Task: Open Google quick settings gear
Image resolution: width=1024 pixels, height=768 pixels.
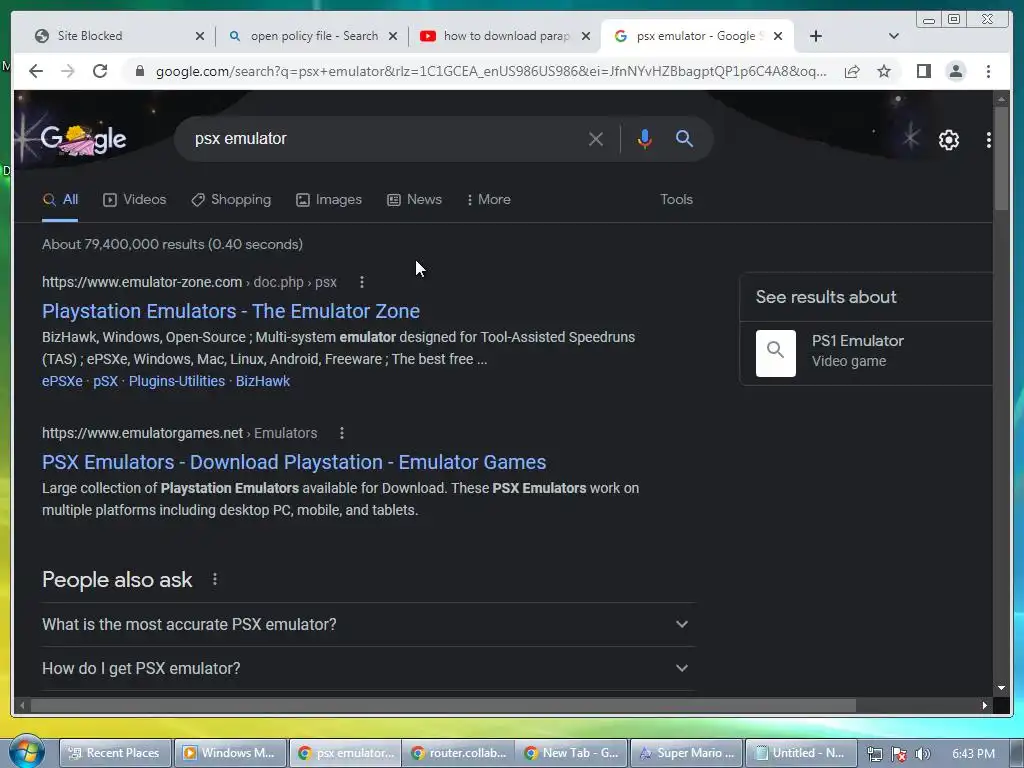Action: pyautogui.click(x=948, y=140)
